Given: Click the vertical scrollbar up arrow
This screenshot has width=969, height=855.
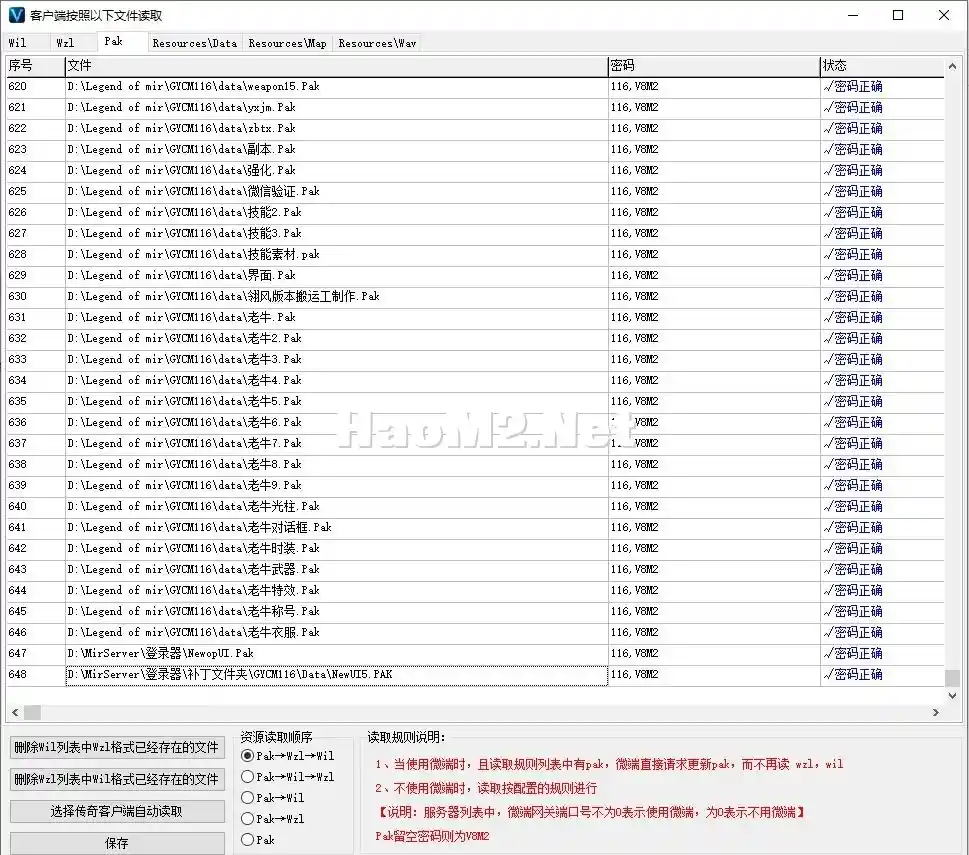Looking at the screenshot, I should (x=952, y=65).
